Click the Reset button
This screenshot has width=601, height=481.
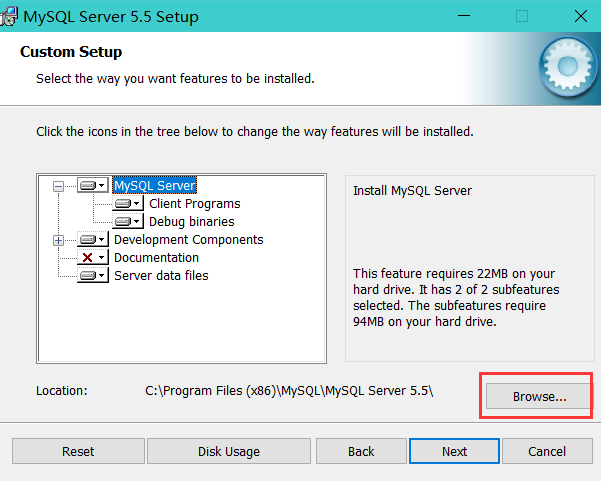[x=78, y=451]
